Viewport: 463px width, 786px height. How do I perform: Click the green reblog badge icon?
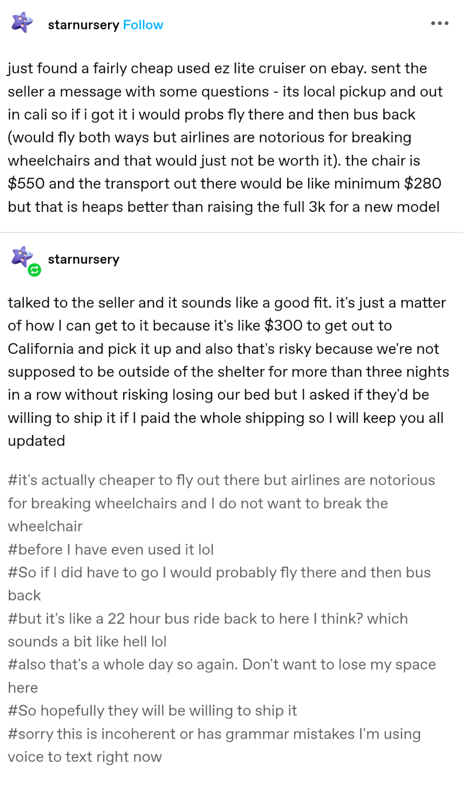35,270
